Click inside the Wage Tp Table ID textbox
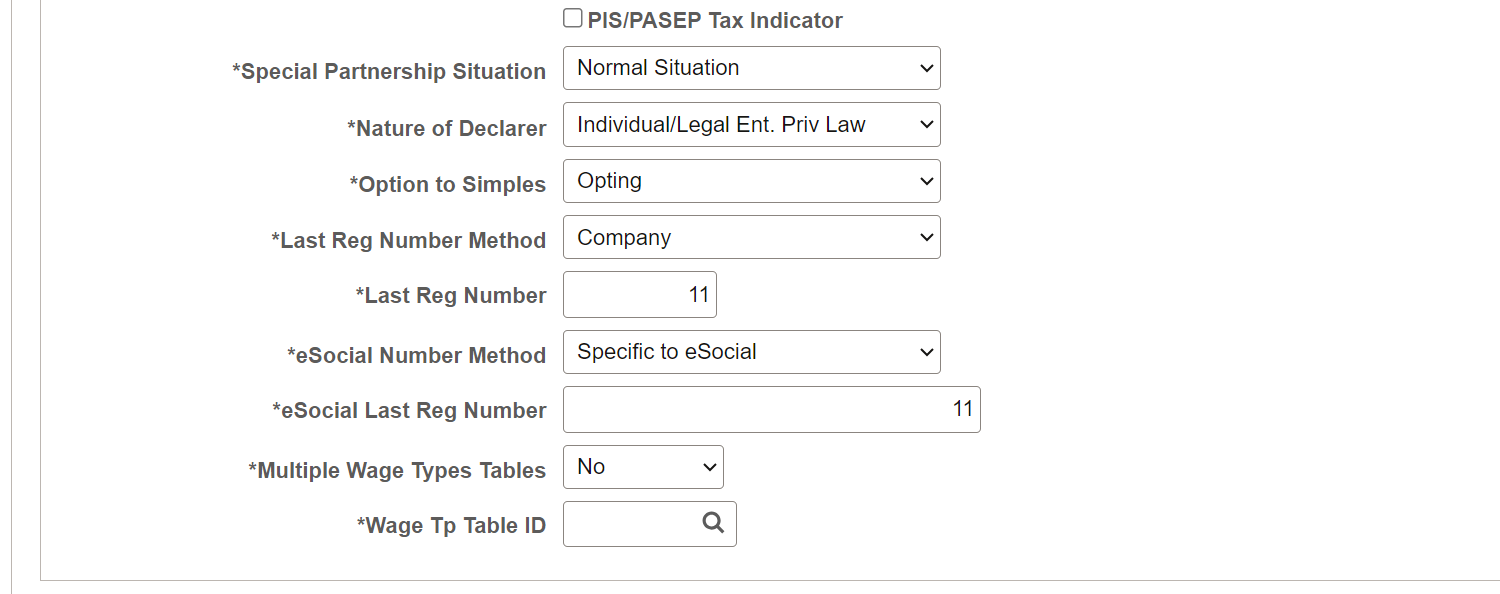This screenshot has width=1500, height=594. (630, 524)
